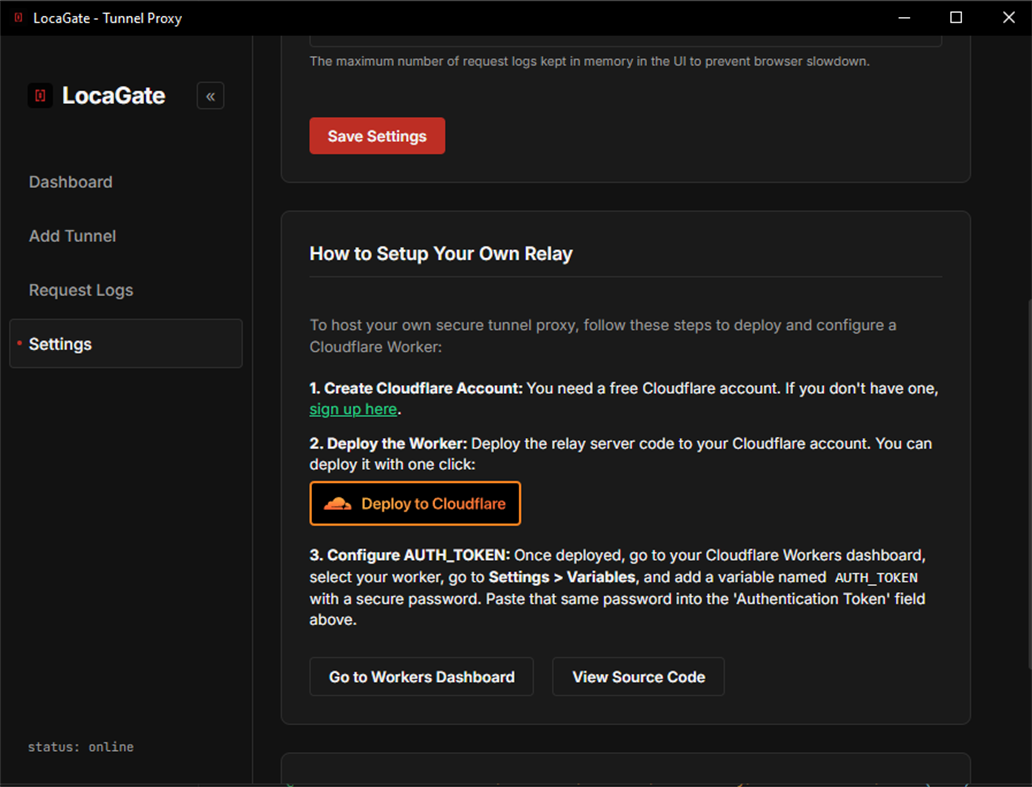
Task: Click the LocaGate icon in title bar
Action: coord(18,18)
